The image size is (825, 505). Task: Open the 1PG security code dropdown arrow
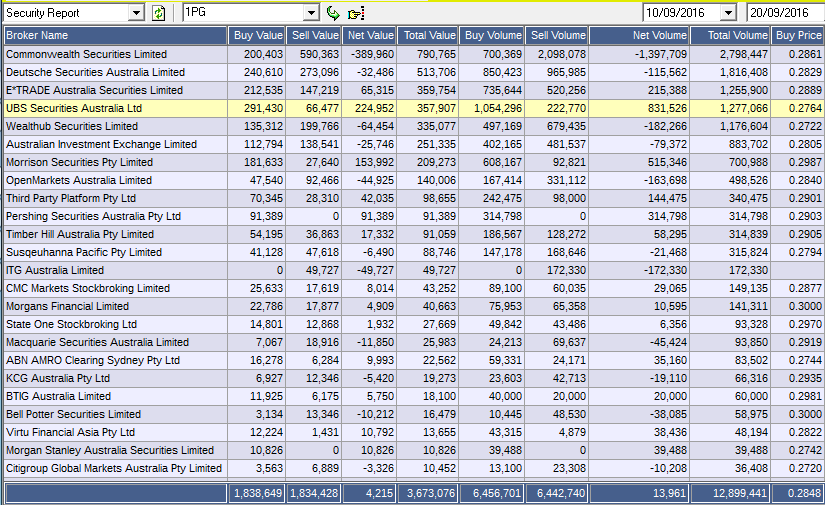pyautogui.click(x=311, y=13)
